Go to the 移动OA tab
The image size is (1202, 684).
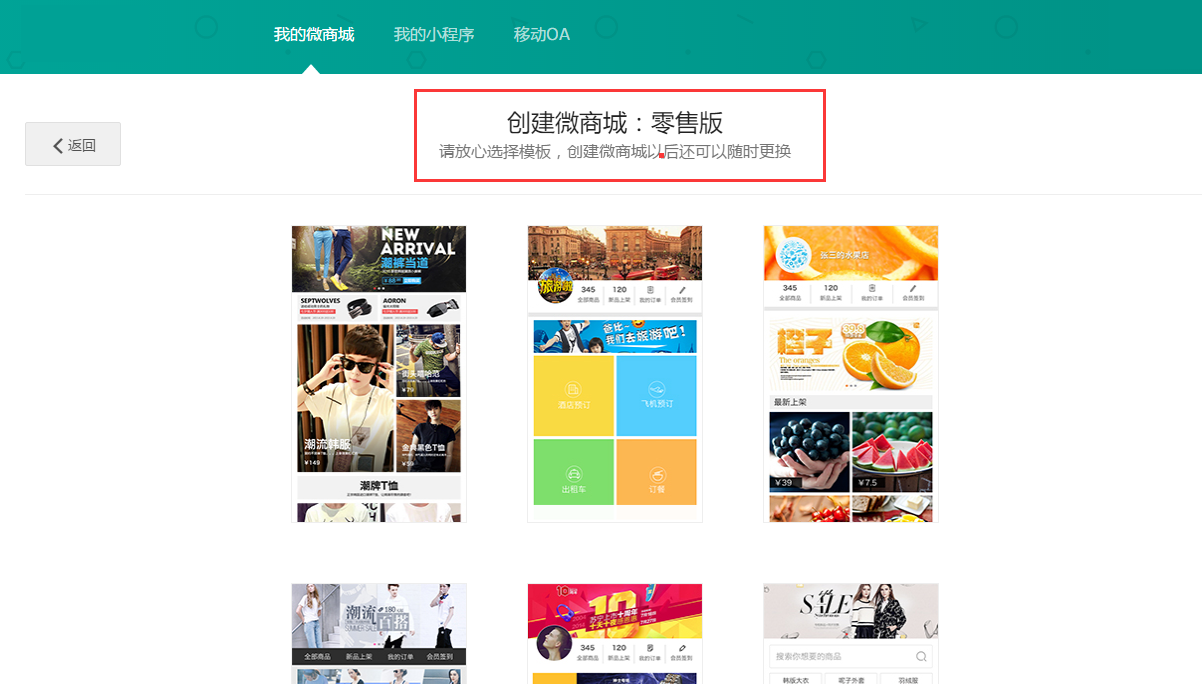pyautogui.click(x=542, y=35)
